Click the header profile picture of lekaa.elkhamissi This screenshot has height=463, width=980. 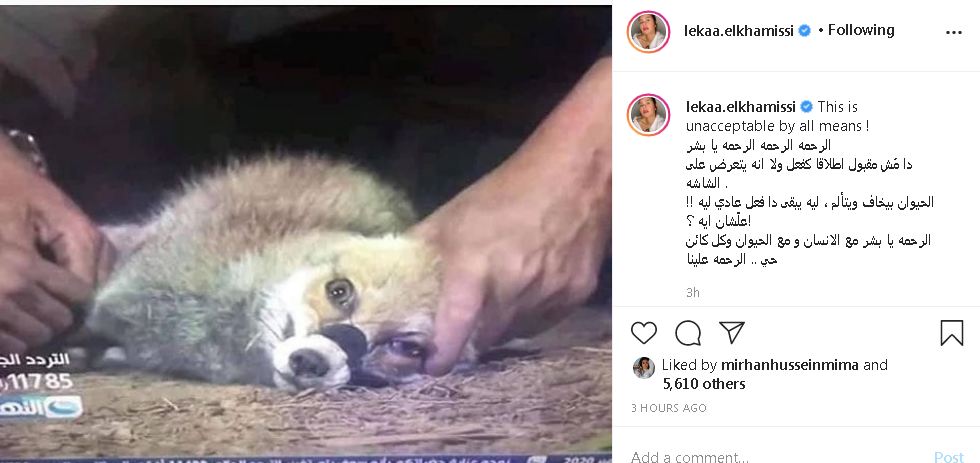648,31
